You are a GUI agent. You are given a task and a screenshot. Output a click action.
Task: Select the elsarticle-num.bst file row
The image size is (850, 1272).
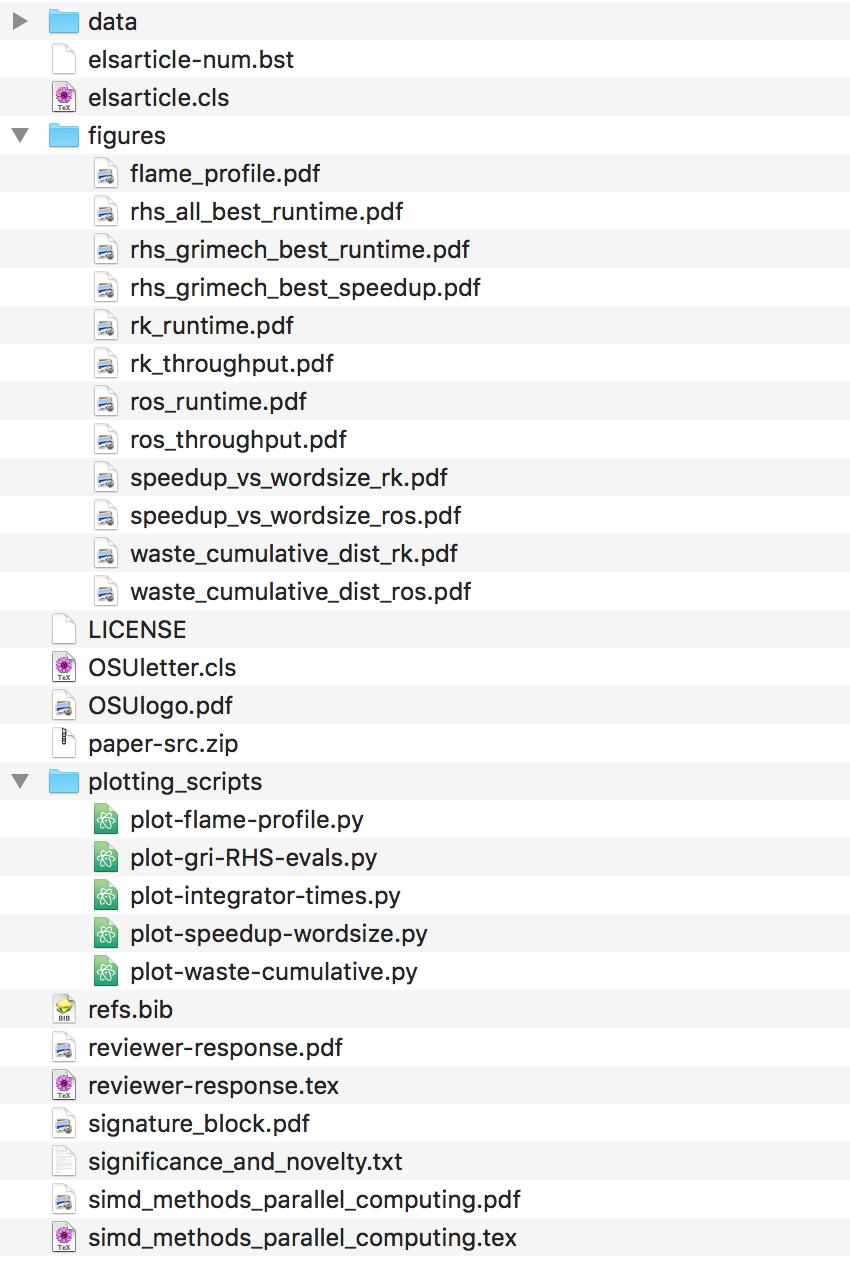click(191, 60)
